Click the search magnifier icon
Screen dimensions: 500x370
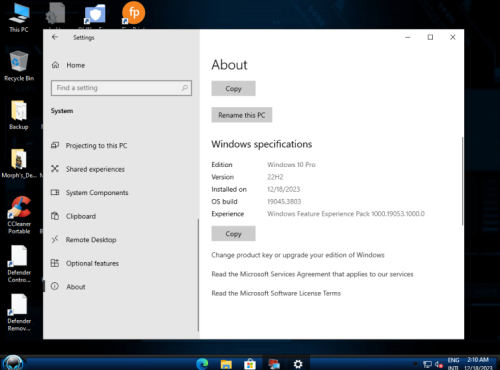point(185,88)
